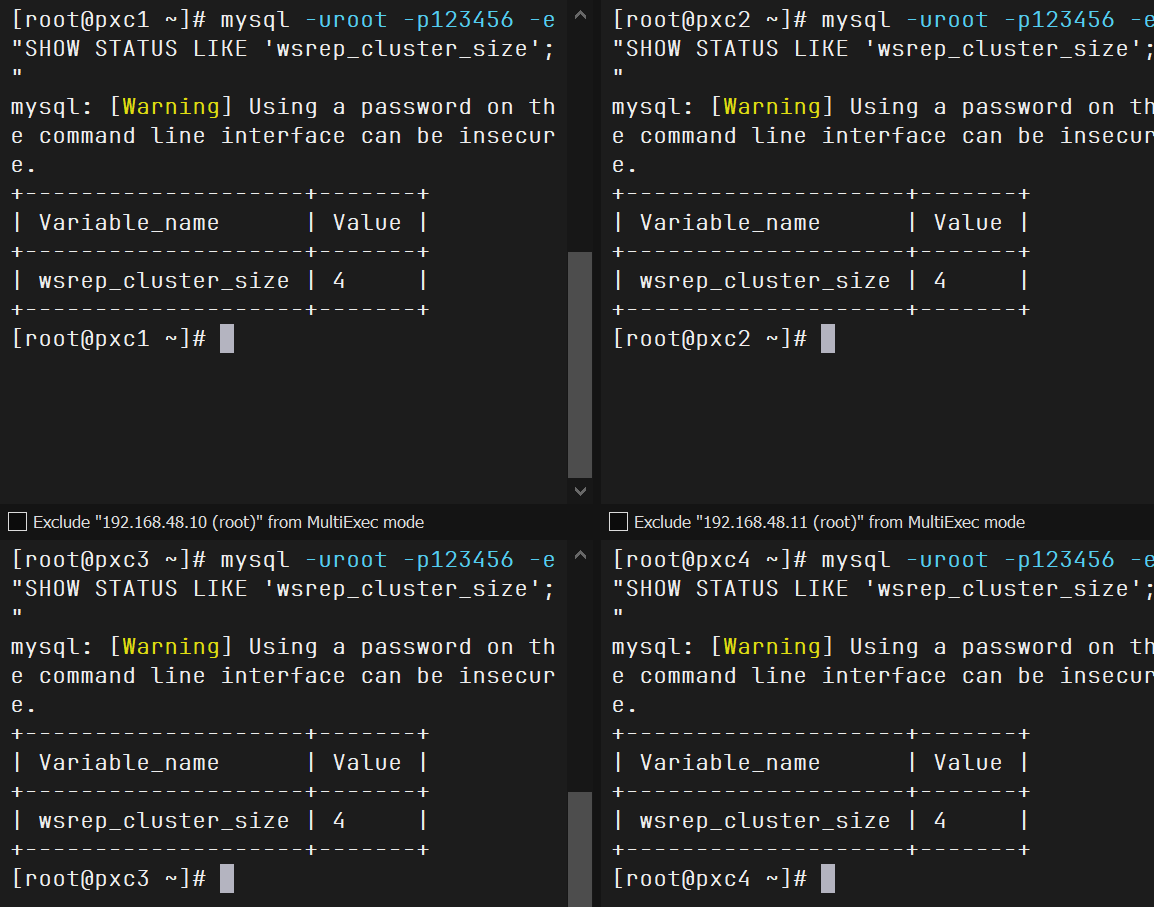This screenshot has height=907, width=1154.
Task: Click the cluster size value 4 in pxc2
Action: [x=940, y=281]
